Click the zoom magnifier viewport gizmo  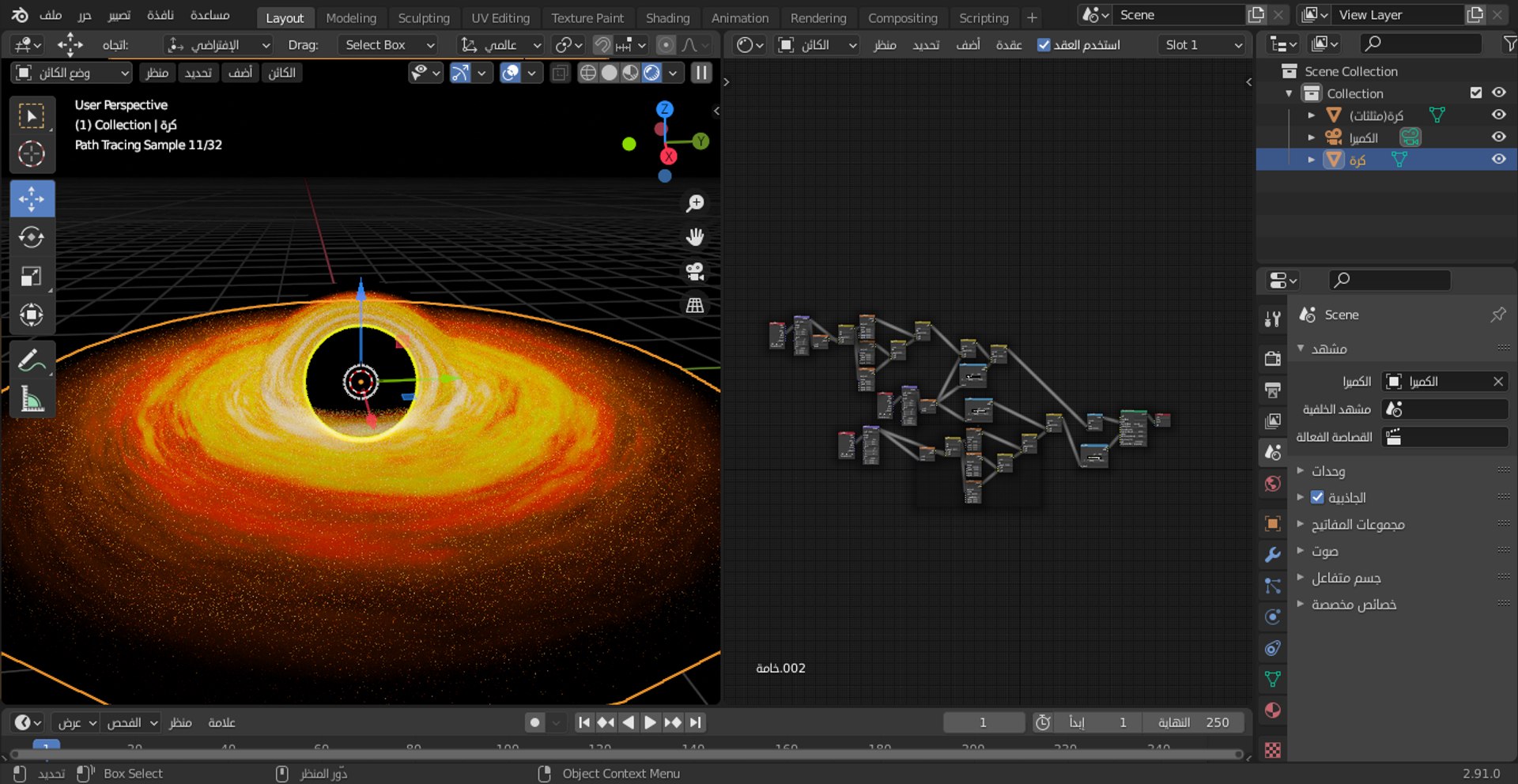695,204
